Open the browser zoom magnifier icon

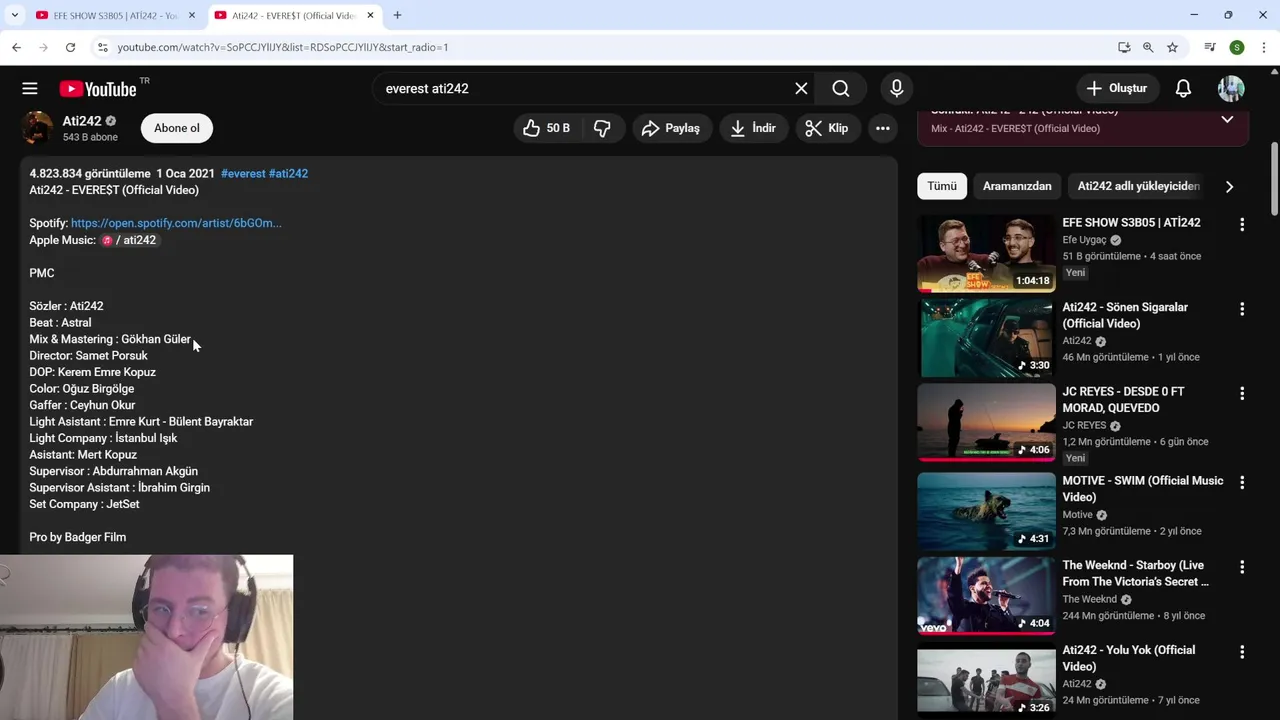pyautogui.click(x=1148, y=47)
